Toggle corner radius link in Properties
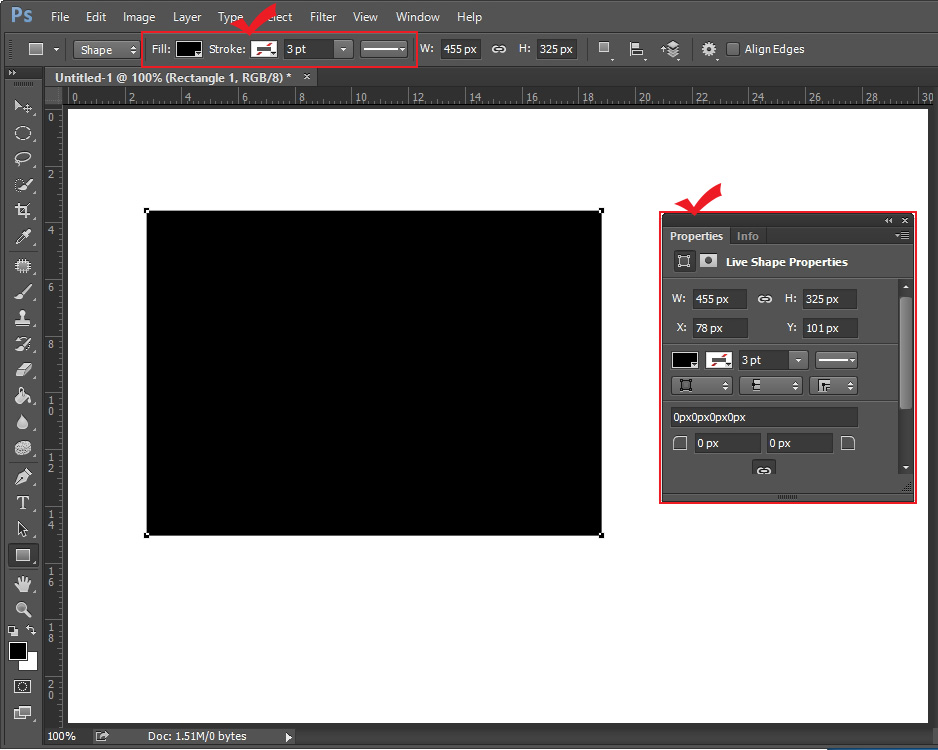Screen dimensions: 938x750 (764, 468)
